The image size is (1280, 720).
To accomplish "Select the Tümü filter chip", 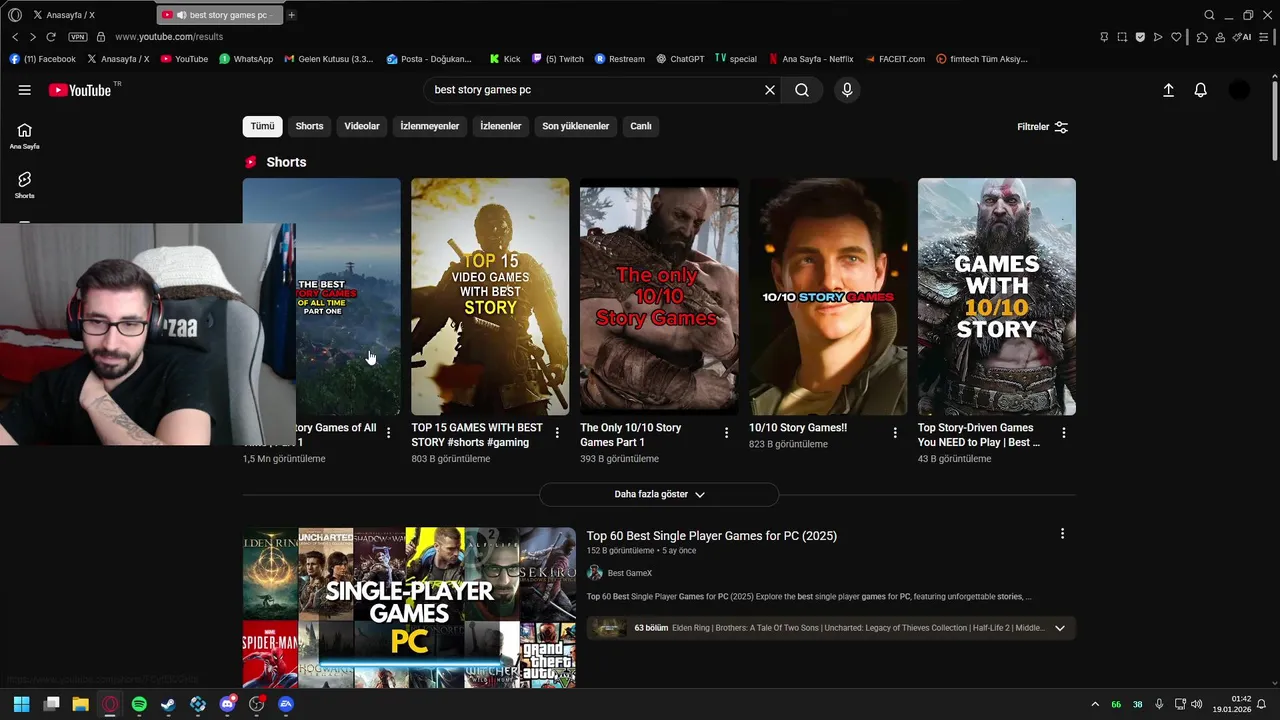I will click(262, 126).
